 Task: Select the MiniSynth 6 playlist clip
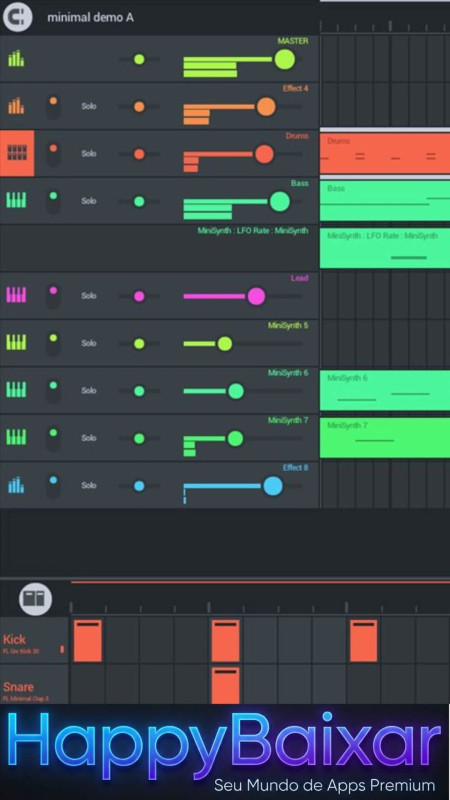point(385,390)
